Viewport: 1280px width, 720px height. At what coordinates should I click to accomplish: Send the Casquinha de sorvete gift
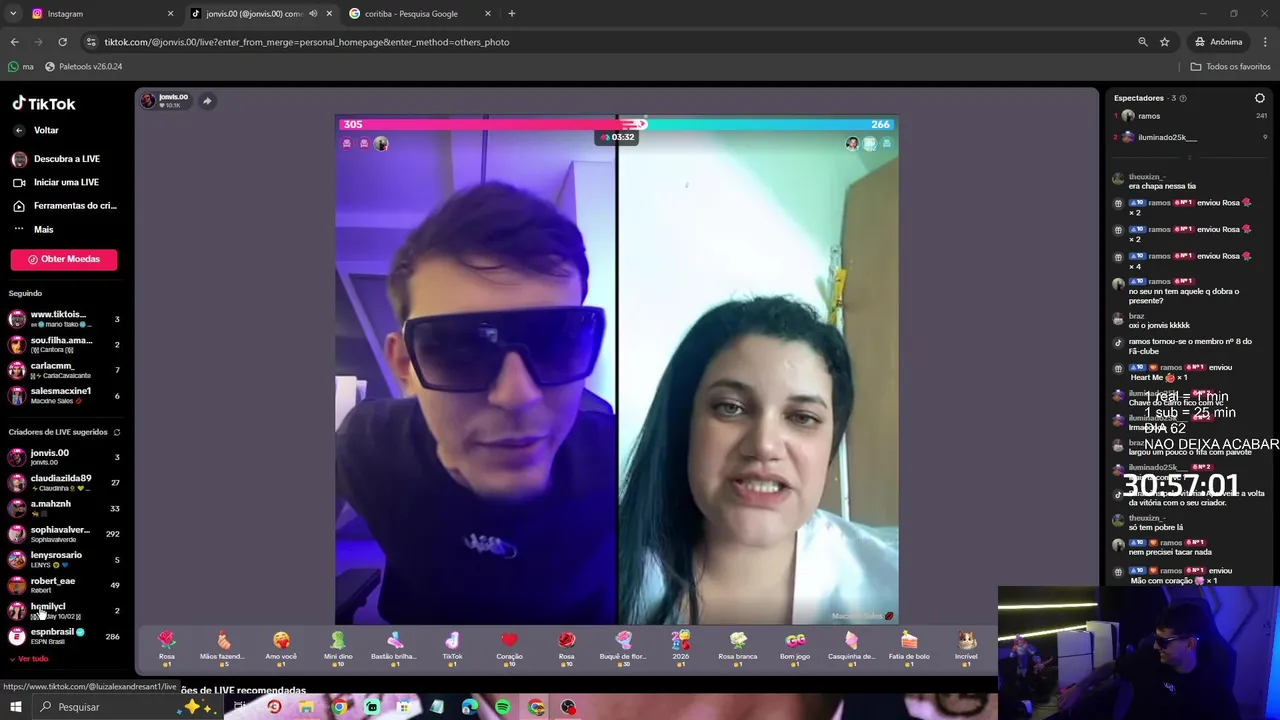pos(852,647)
